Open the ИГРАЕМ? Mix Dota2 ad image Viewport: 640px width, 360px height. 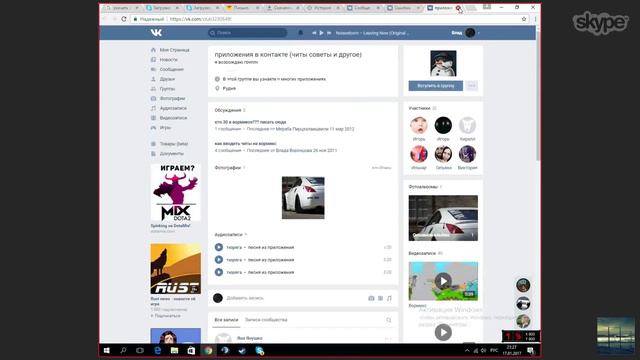click(x=176, y=193)
